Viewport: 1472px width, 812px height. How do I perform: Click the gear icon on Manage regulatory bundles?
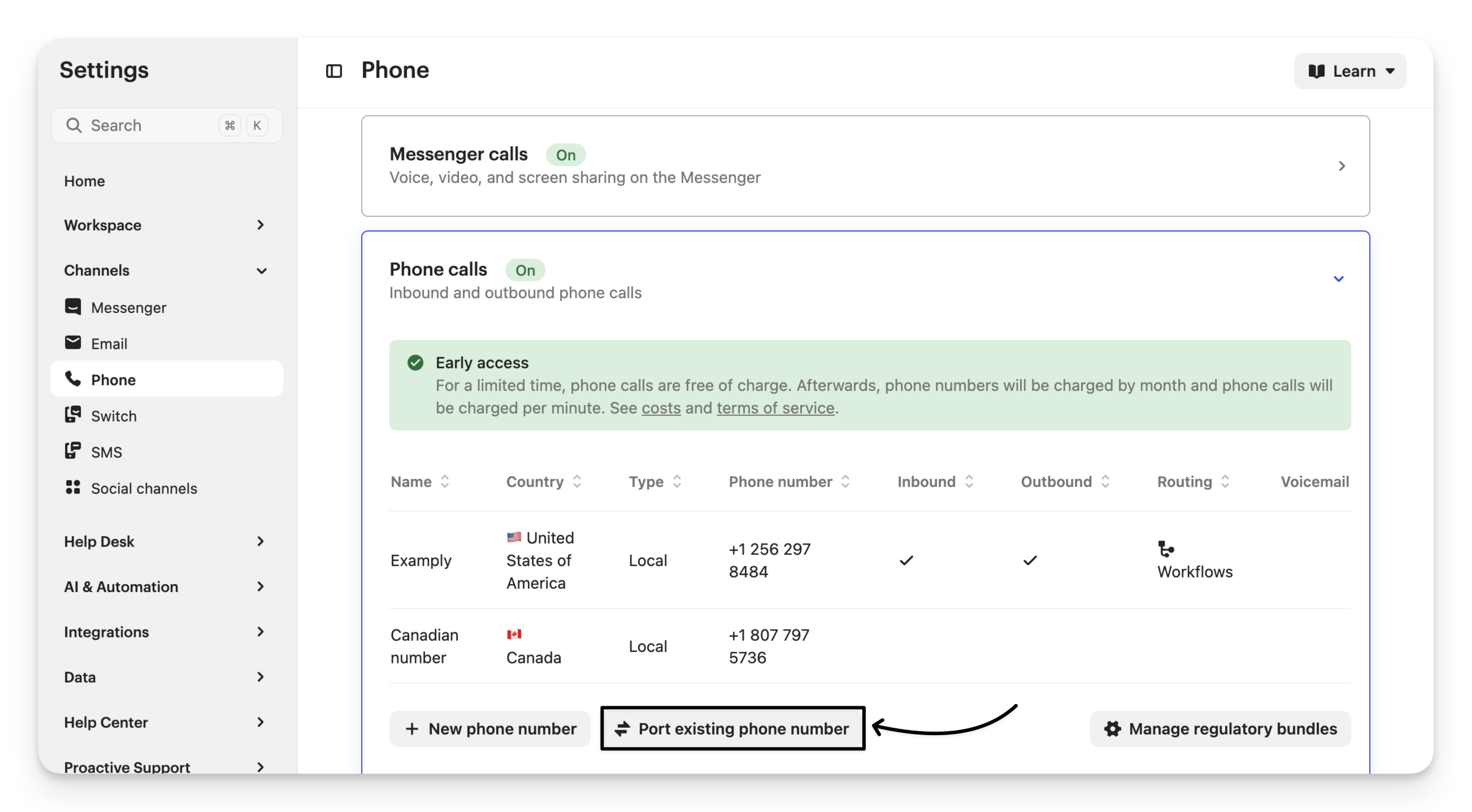point(1113,728)
